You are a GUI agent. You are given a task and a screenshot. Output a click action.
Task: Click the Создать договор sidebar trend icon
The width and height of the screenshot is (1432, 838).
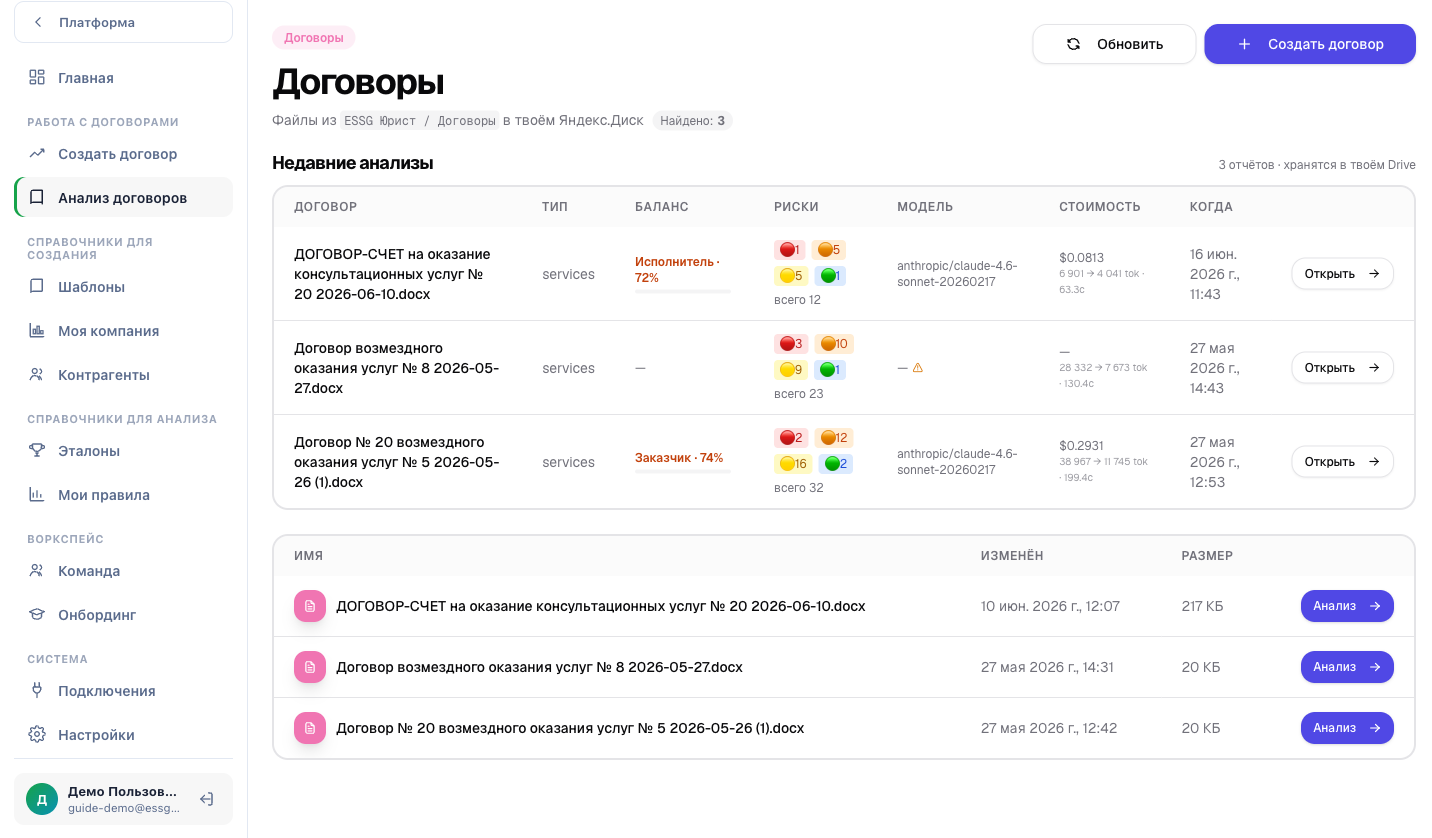[37, 154]
